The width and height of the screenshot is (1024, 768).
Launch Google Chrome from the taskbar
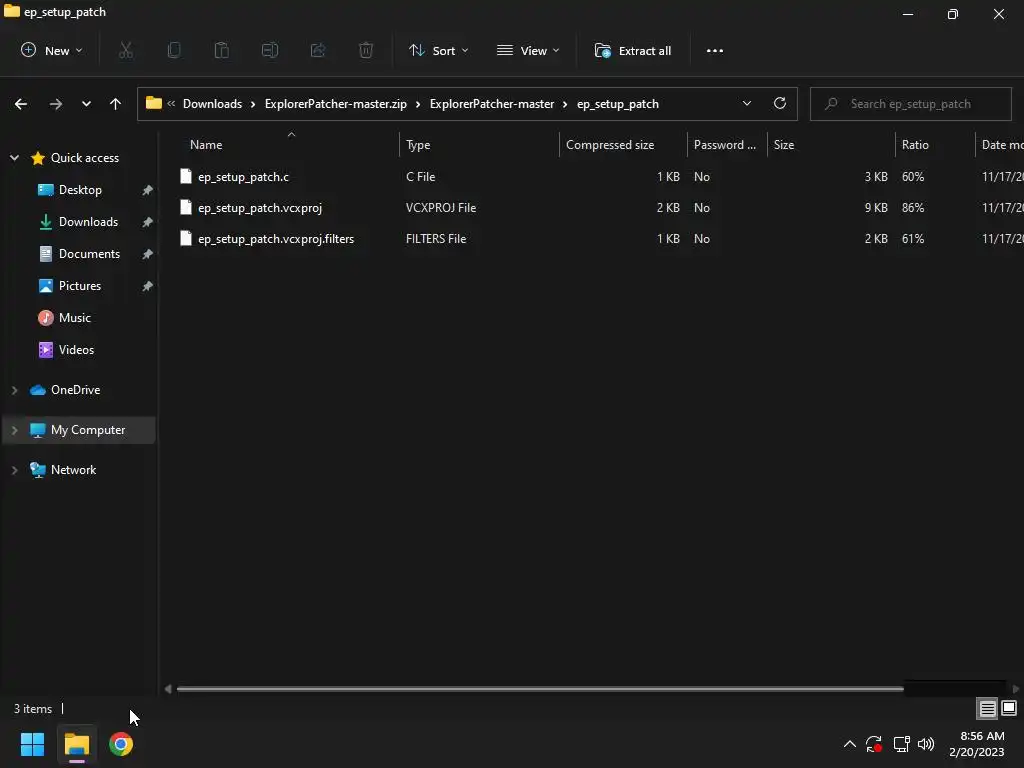coord(121,744)
